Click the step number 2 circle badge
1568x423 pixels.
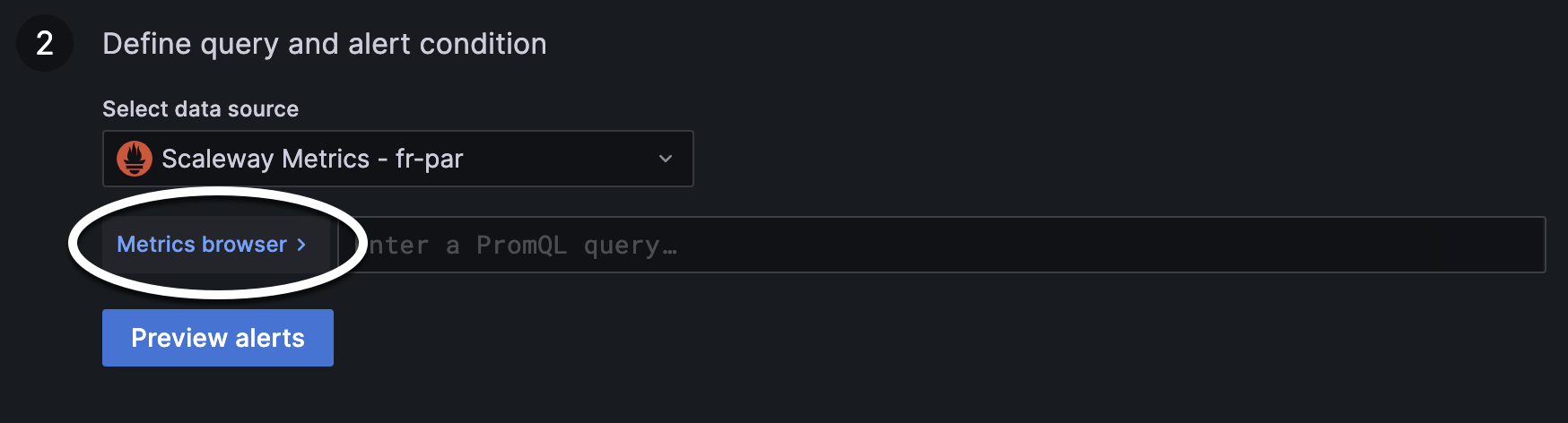[x=45, y=43]
